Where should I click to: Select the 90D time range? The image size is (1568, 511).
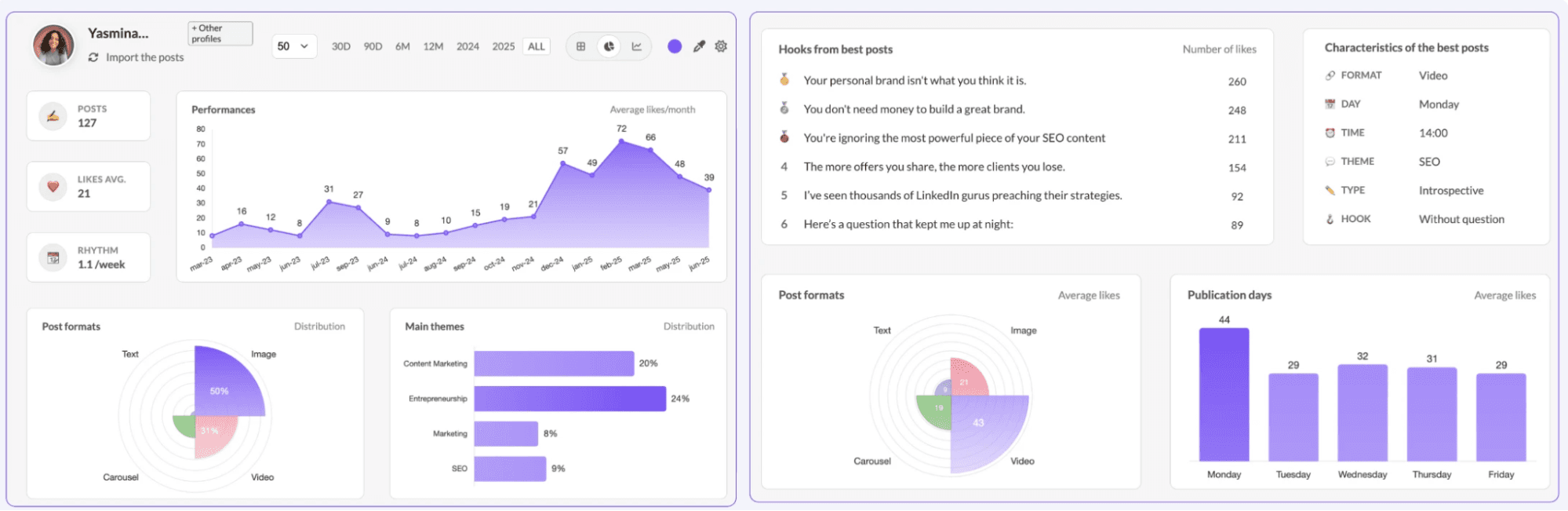[x=373, y=46]
